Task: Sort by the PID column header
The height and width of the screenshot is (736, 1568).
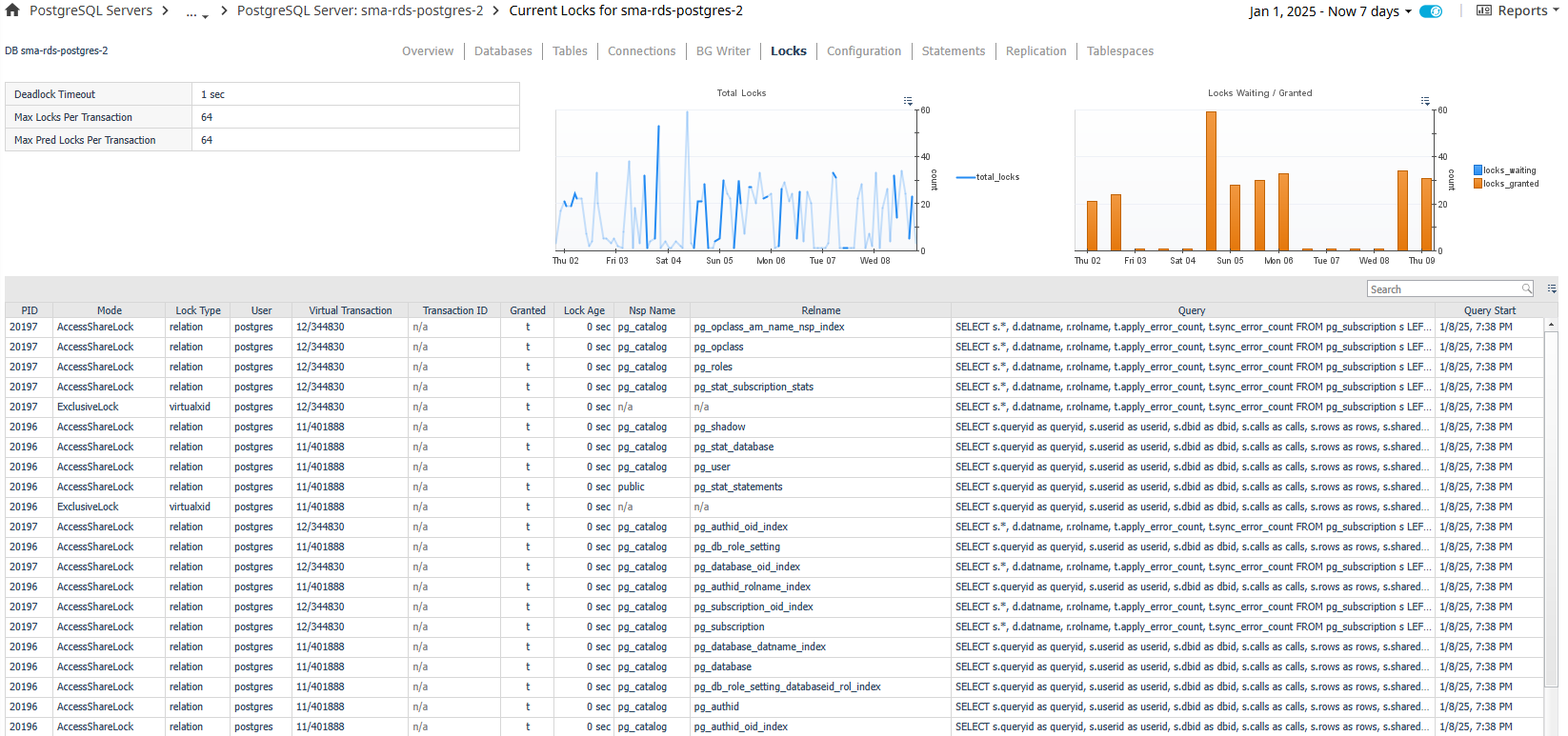Action: 30,310
